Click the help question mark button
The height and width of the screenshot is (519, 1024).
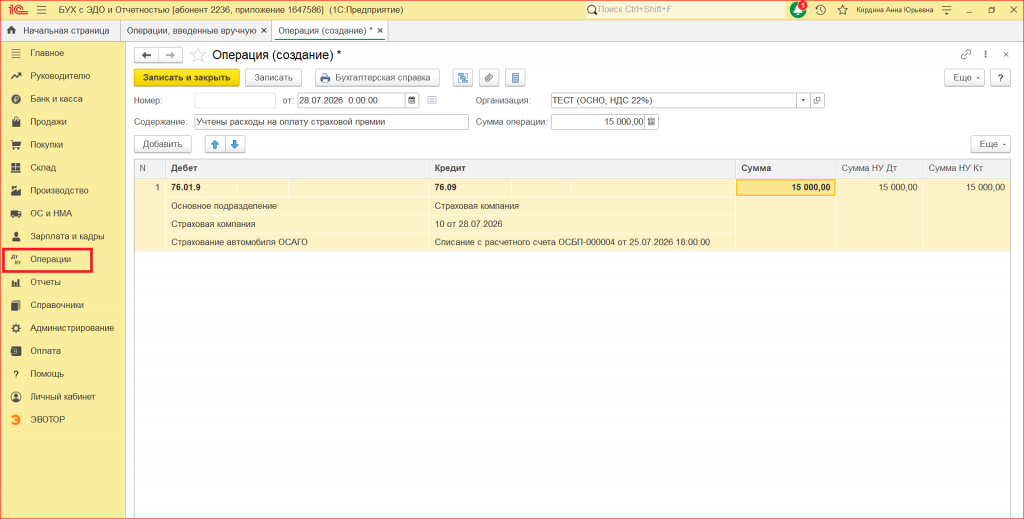(1000, 78)
